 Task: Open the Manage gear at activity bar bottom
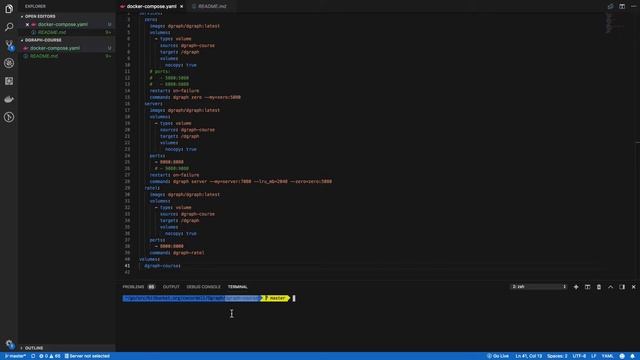point(9,344)
